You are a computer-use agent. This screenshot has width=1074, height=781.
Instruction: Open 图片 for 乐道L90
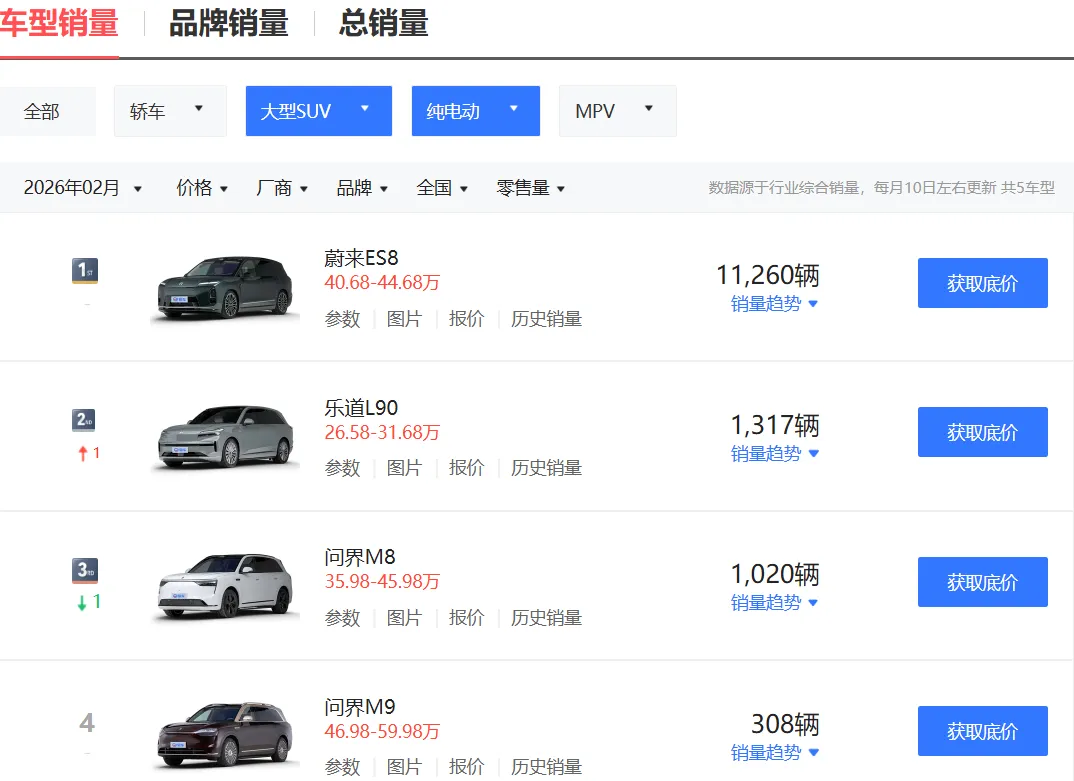click(404, 468)
